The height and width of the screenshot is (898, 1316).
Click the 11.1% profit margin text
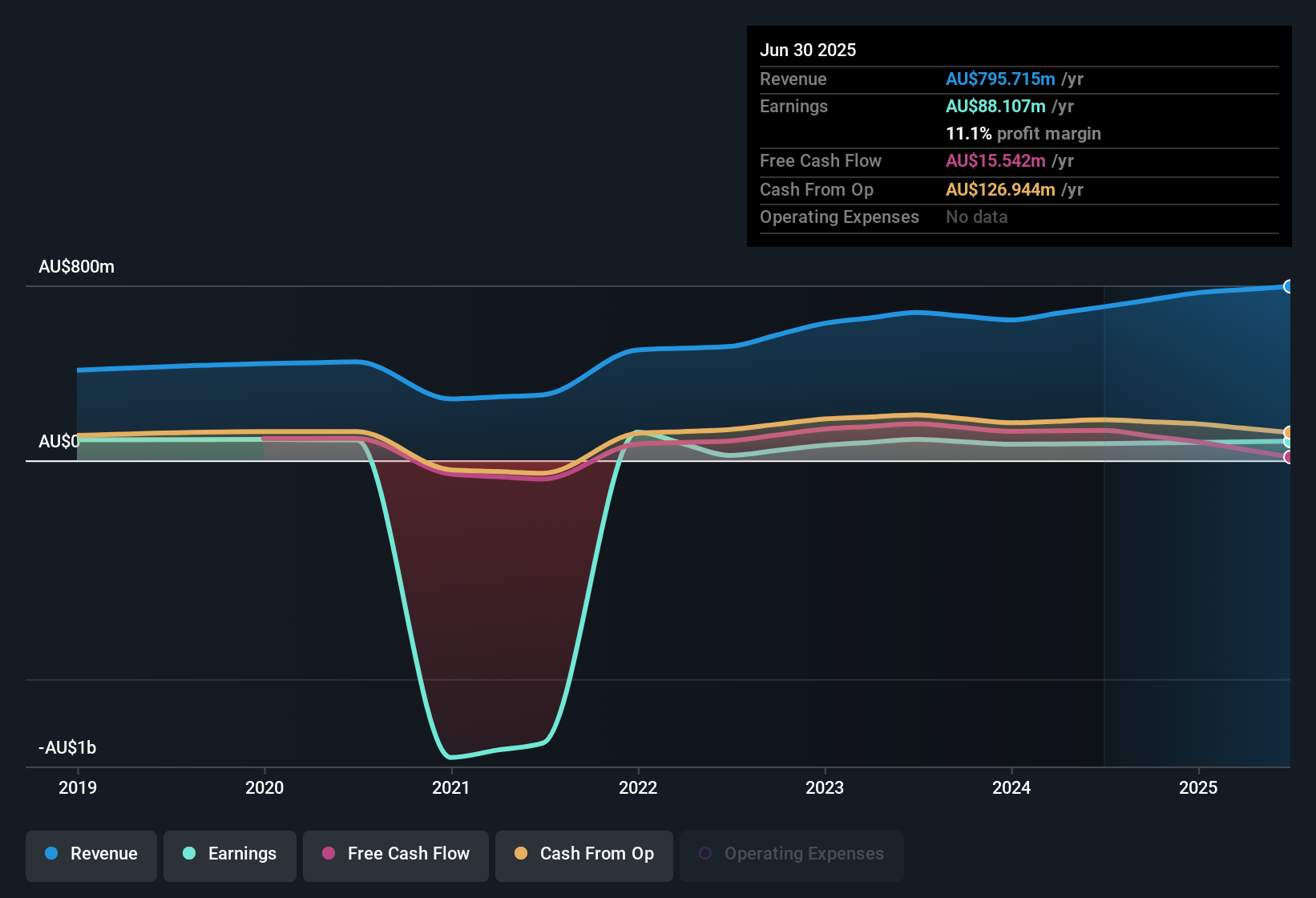click(x=1023, y=134)
